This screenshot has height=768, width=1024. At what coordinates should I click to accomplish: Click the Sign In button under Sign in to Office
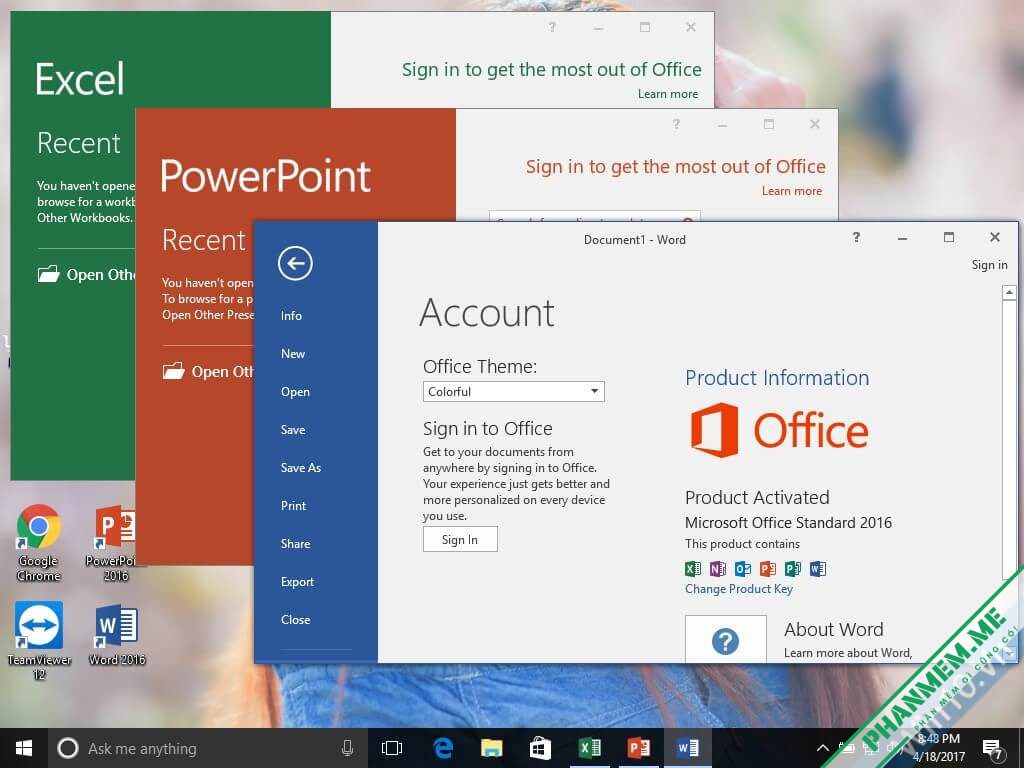point(460,539)
